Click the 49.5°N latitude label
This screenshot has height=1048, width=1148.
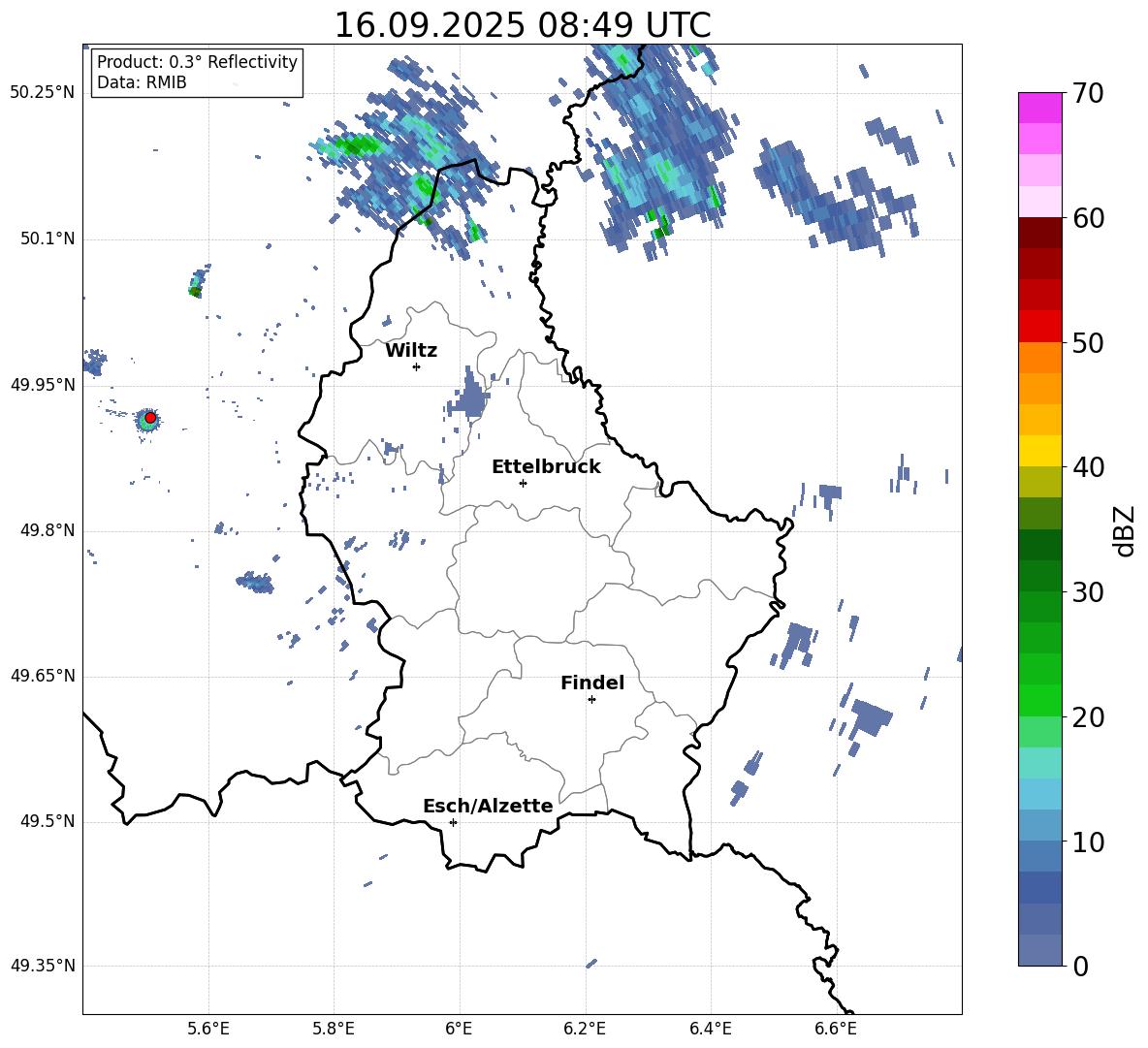click(48, 821)
